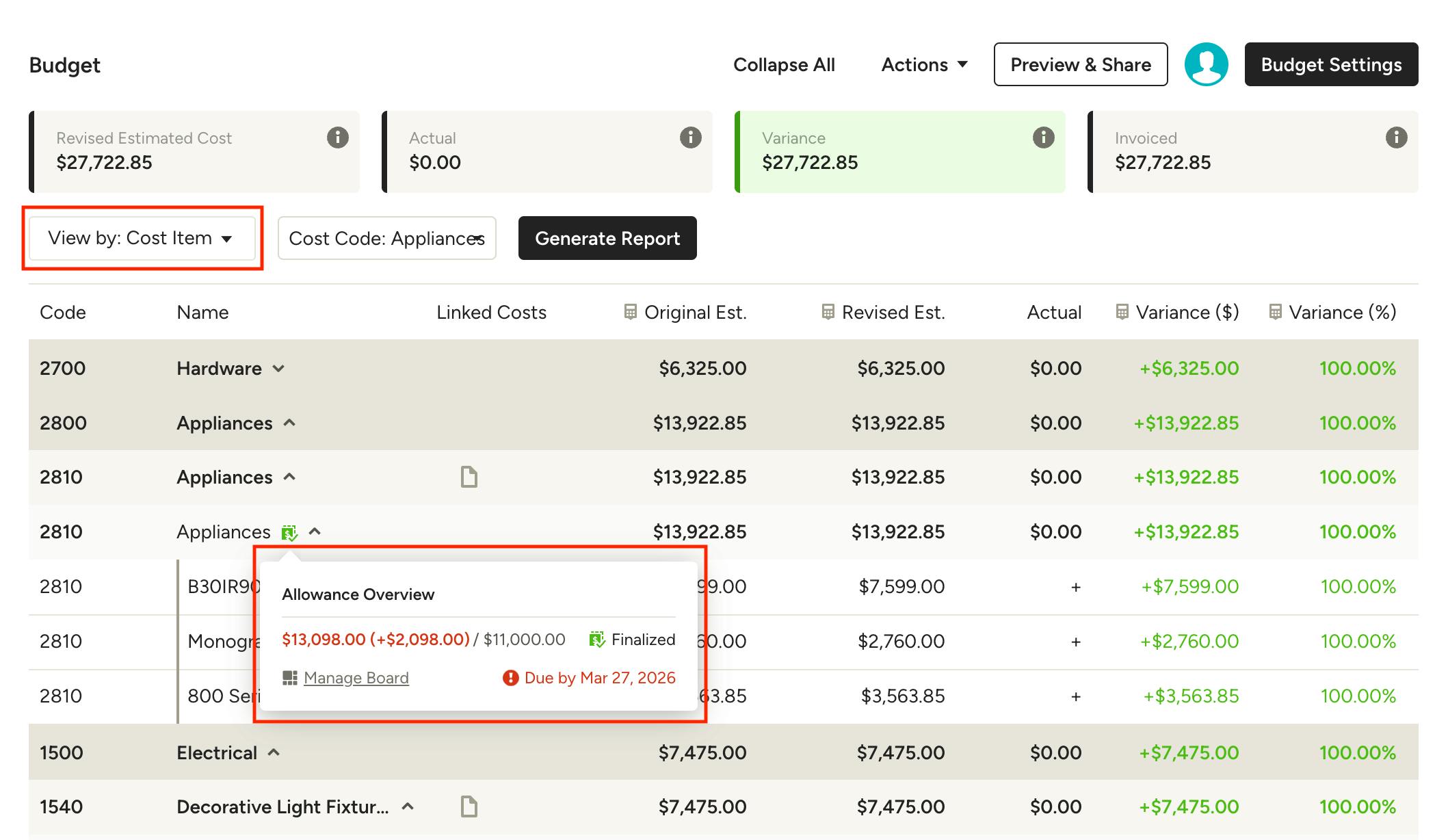Click Collapse All
1435x840 pixels.
pos(784,64)
